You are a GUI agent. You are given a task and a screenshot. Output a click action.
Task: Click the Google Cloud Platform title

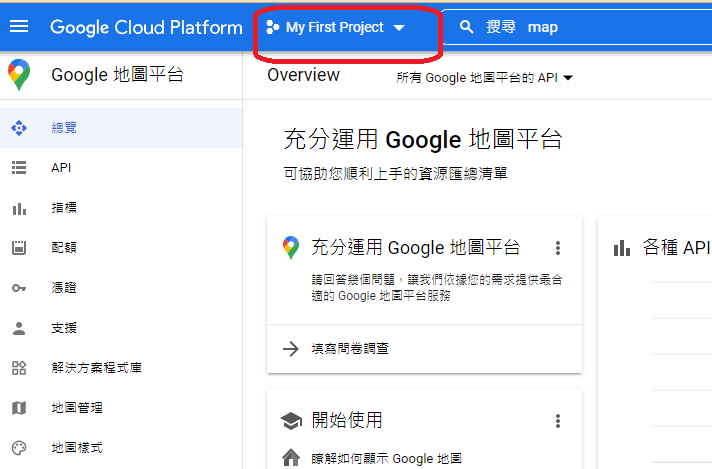[146, 27]
